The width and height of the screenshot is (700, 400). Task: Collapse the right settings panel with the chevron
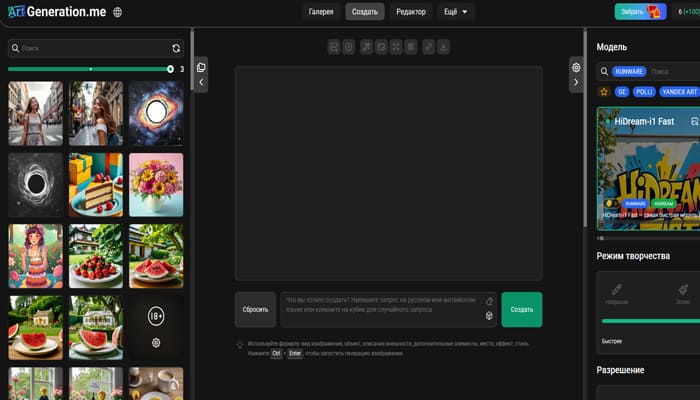point(576,84)
